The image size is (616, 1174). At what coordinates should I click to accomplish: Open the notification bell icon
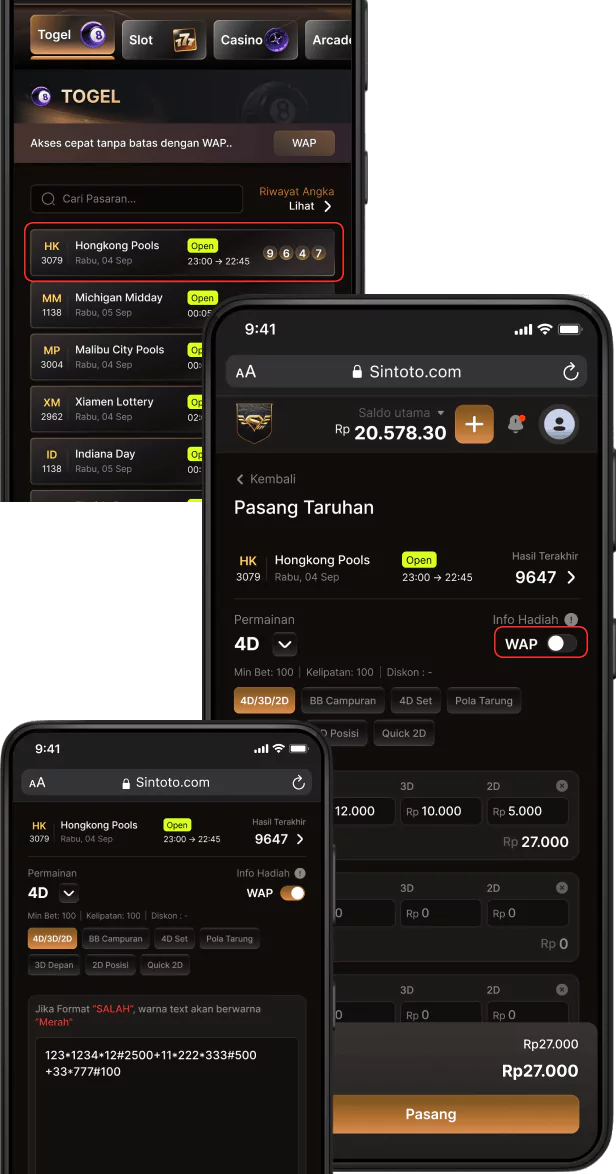pos(516,424)
